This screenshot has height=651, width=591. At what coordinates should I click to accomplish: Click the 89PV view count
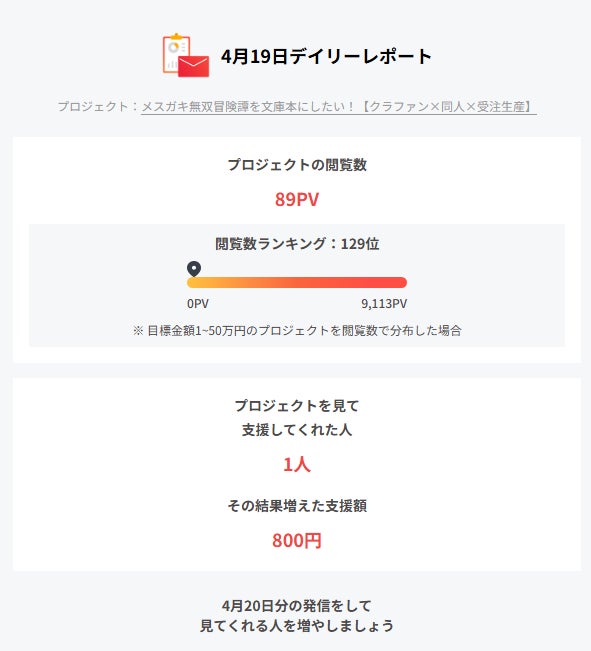(297, 199)
